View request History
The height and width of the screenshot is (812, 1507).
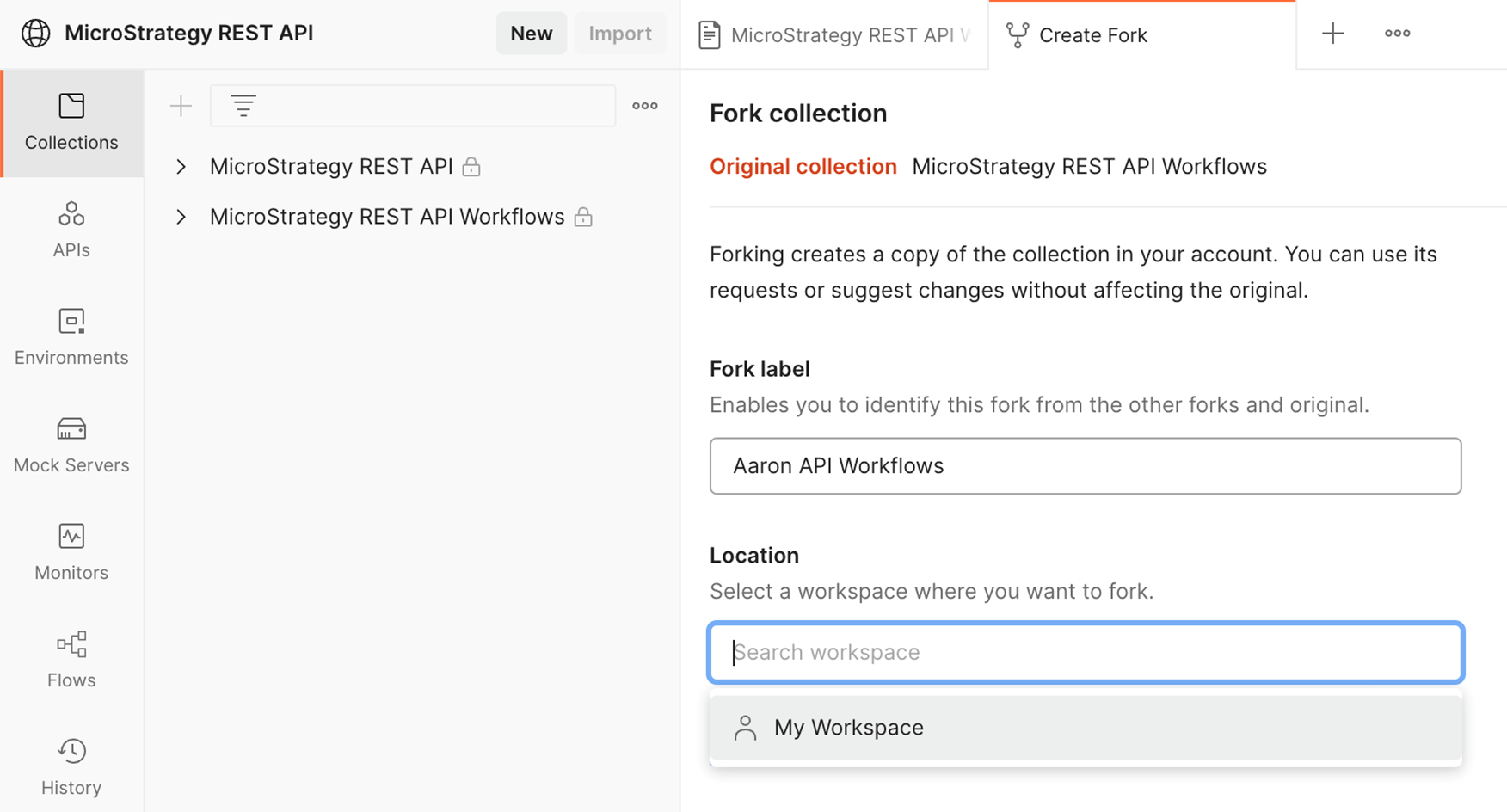coord(71,766)
